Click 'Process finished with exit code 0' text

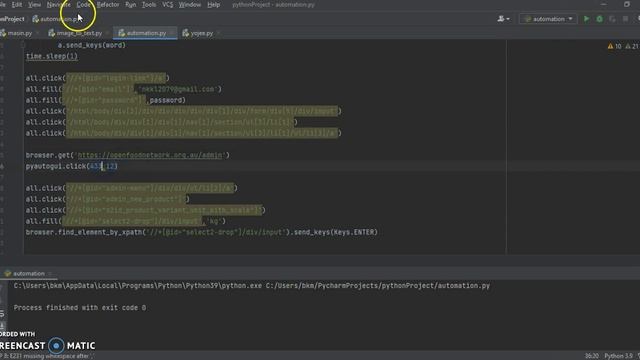[x=80, y=308]
